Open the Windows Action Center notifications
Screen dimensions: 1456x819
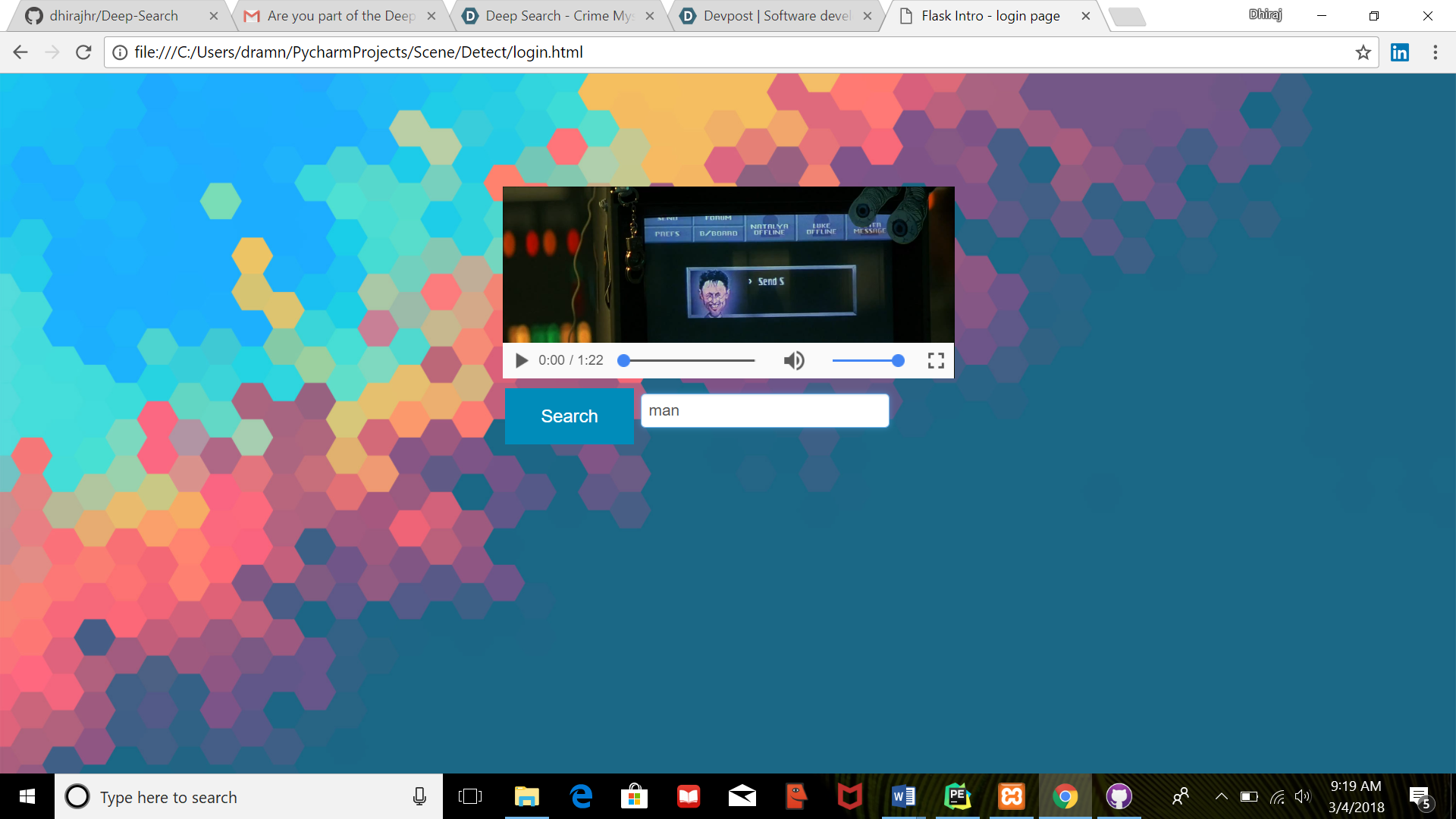click(x=1420, y=796)
